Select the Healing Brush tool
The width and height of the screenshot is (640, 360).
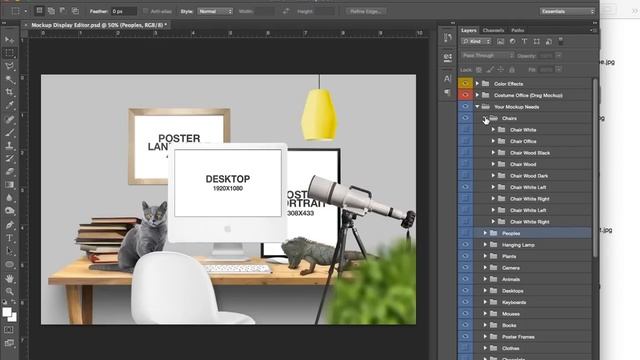9,119
